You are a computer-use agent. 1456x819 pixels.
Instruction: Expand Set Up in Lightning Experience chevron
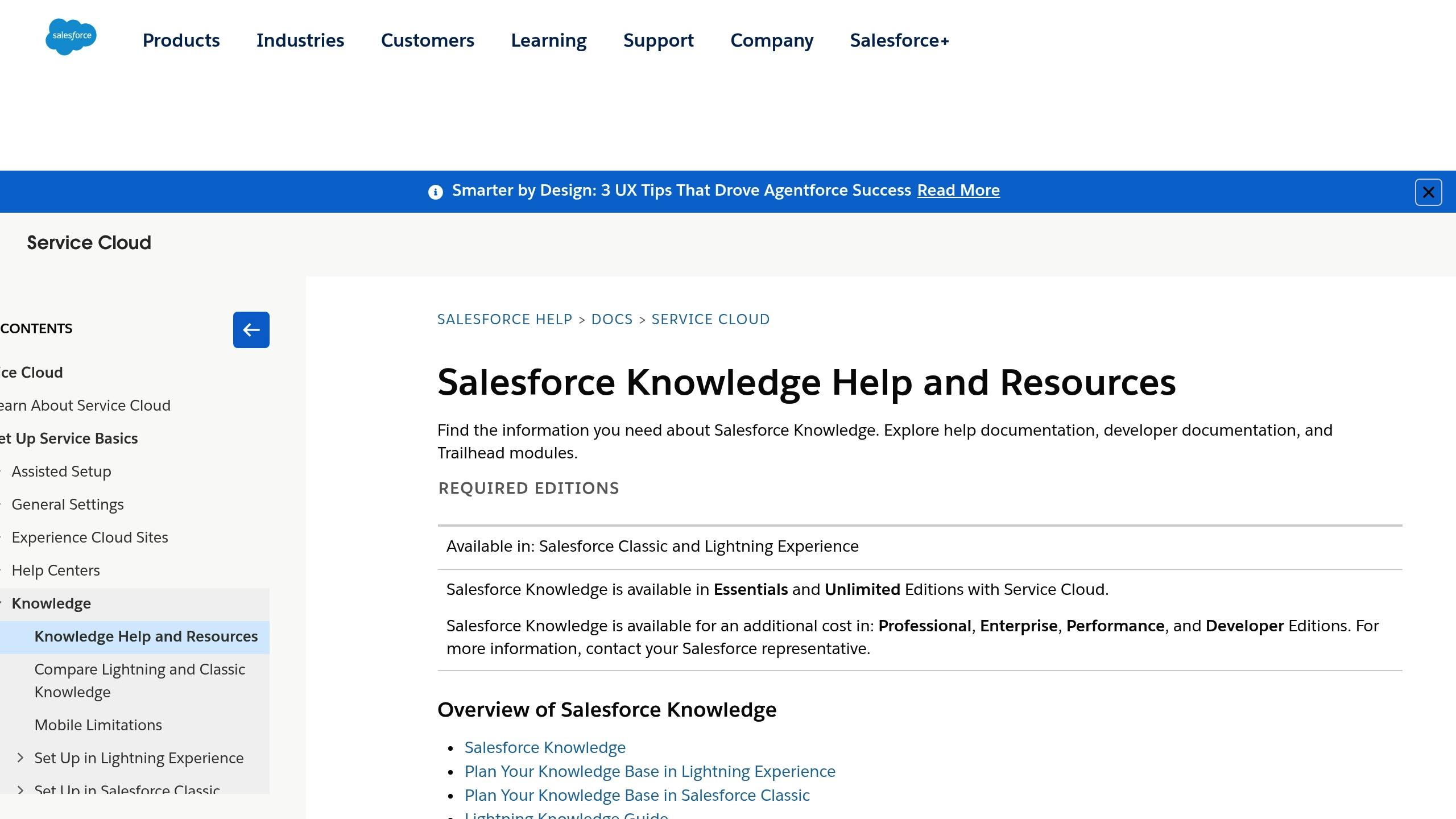(20, 758)
